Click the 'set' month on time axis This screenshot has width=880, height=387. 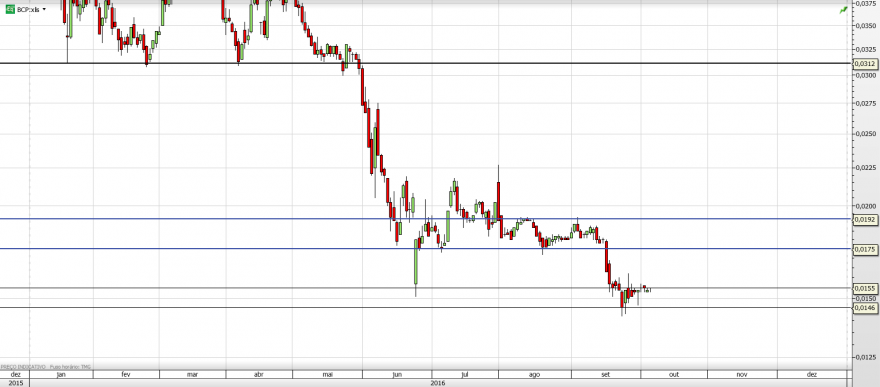point(606,374)
